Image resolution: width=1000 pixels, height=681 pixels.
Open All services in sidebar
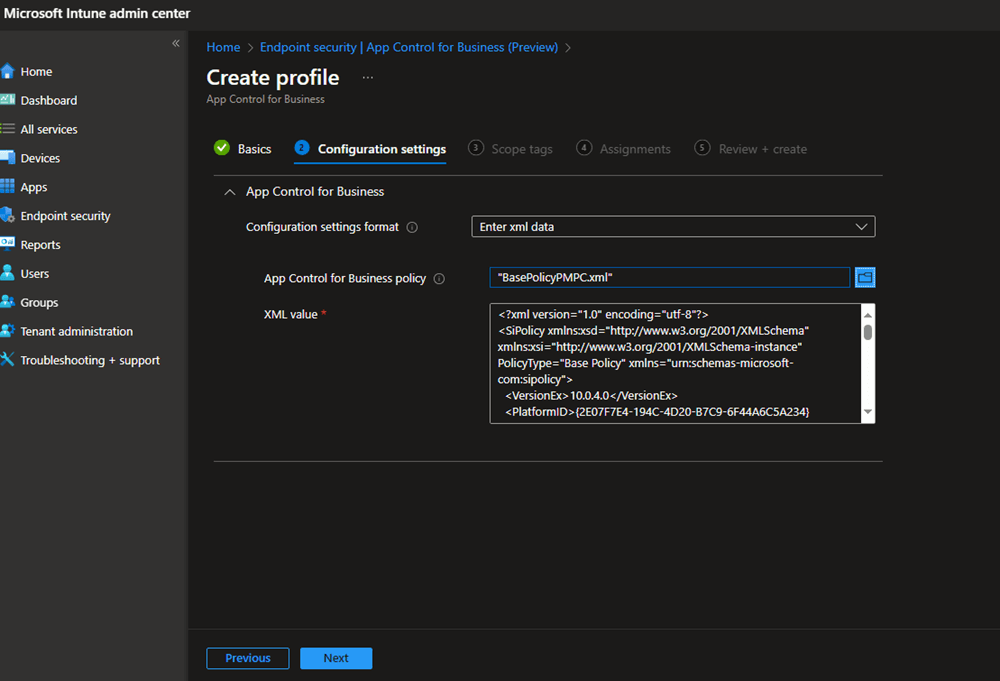[48, 129]
